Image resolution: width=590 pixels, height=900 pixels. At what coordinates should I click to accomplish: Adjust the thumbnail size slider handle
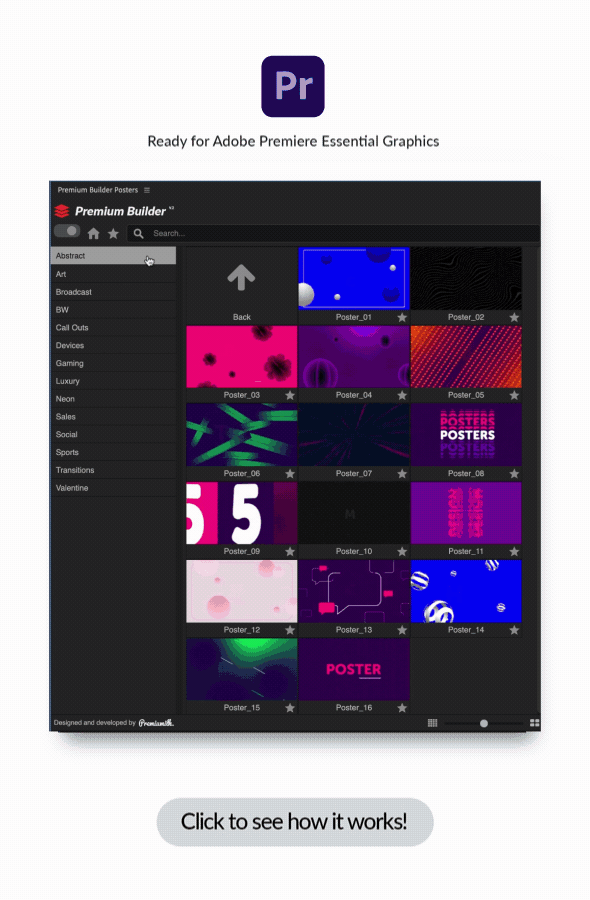[x=484, y=723]
